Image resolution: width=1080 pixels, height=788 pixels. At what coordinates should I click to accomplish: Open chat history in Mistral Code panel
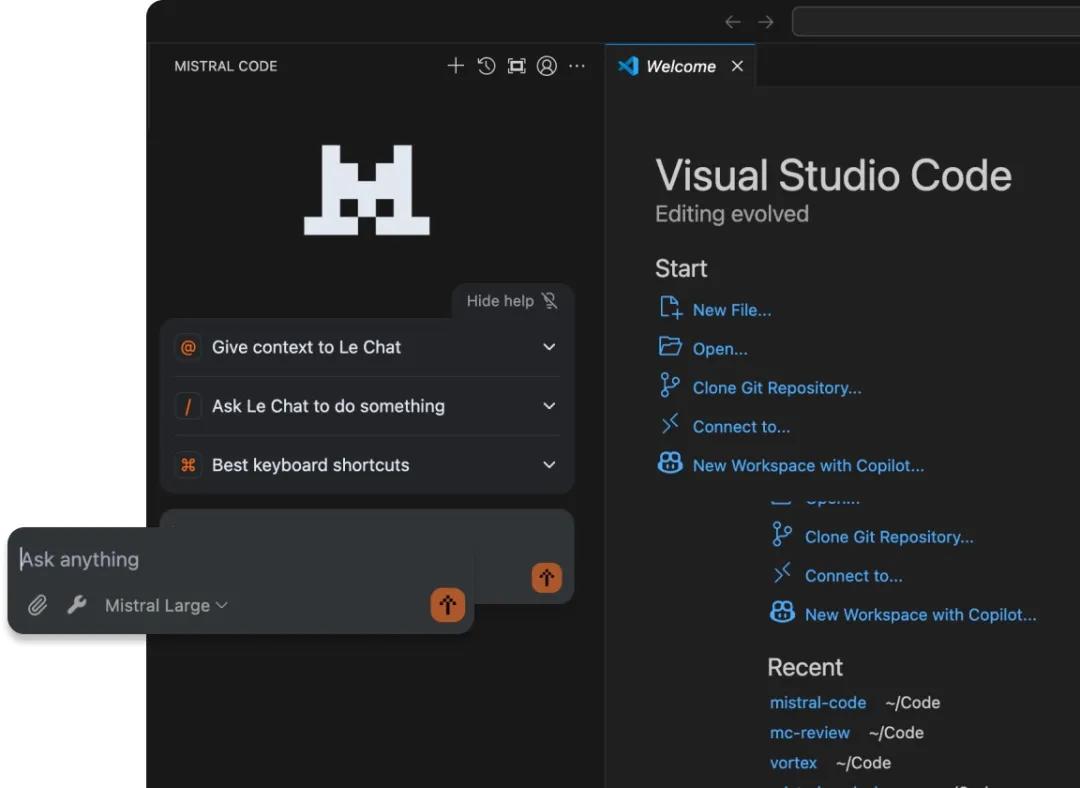(x=486, y=66)
